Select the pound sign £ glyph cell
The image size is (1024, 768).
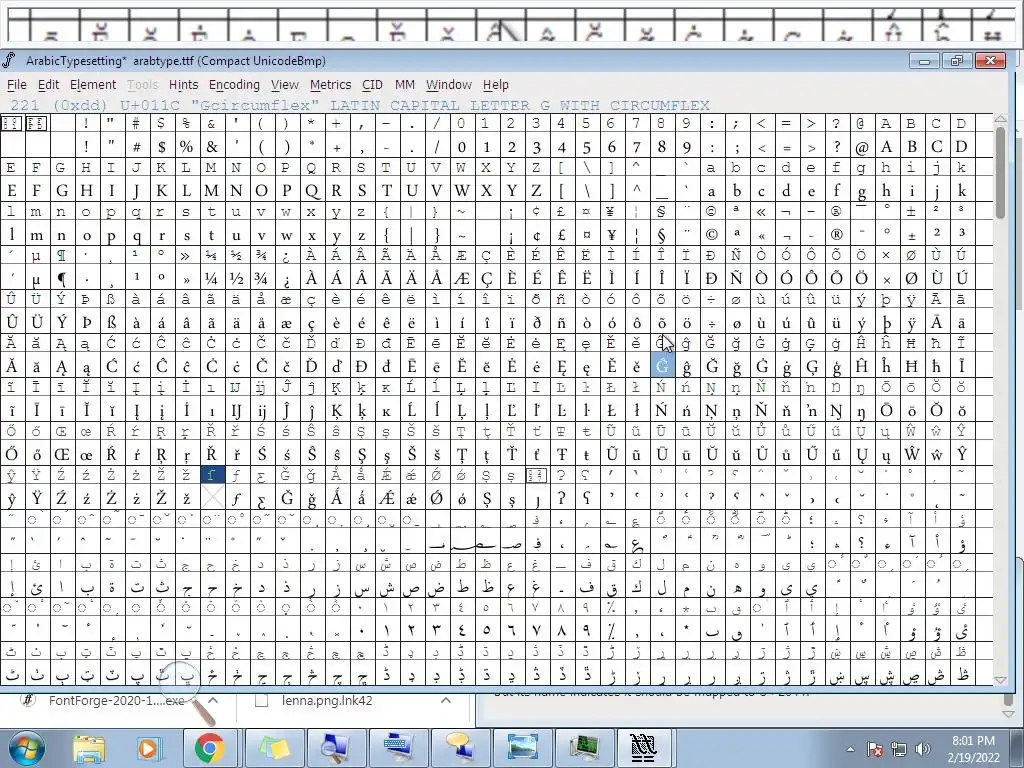(561, 234)
